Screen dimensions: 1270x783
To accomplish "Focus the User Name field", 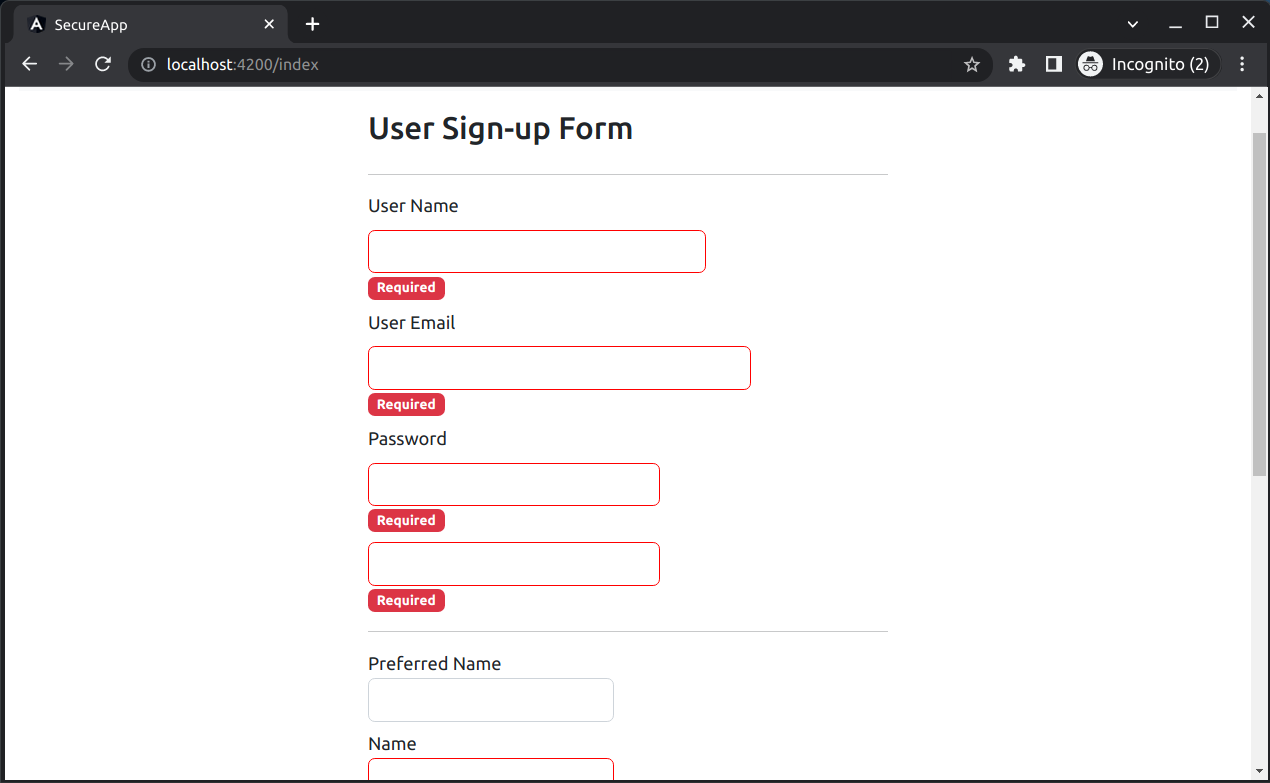I will tap(537, 251).
